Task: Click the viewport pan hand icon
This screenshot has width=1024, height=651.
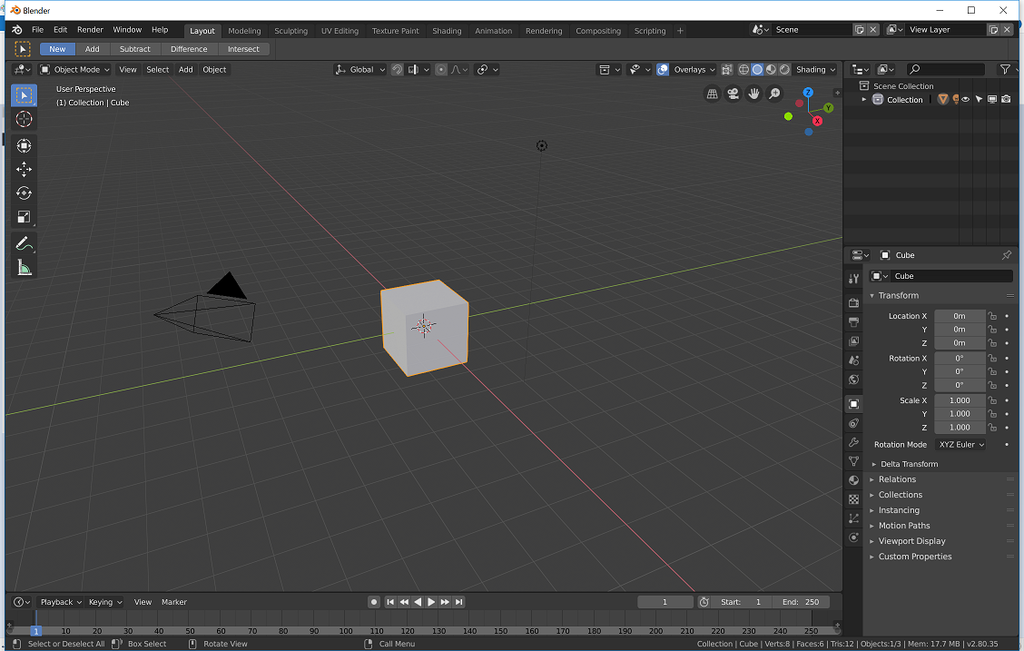Action: (x=754, y=94)
